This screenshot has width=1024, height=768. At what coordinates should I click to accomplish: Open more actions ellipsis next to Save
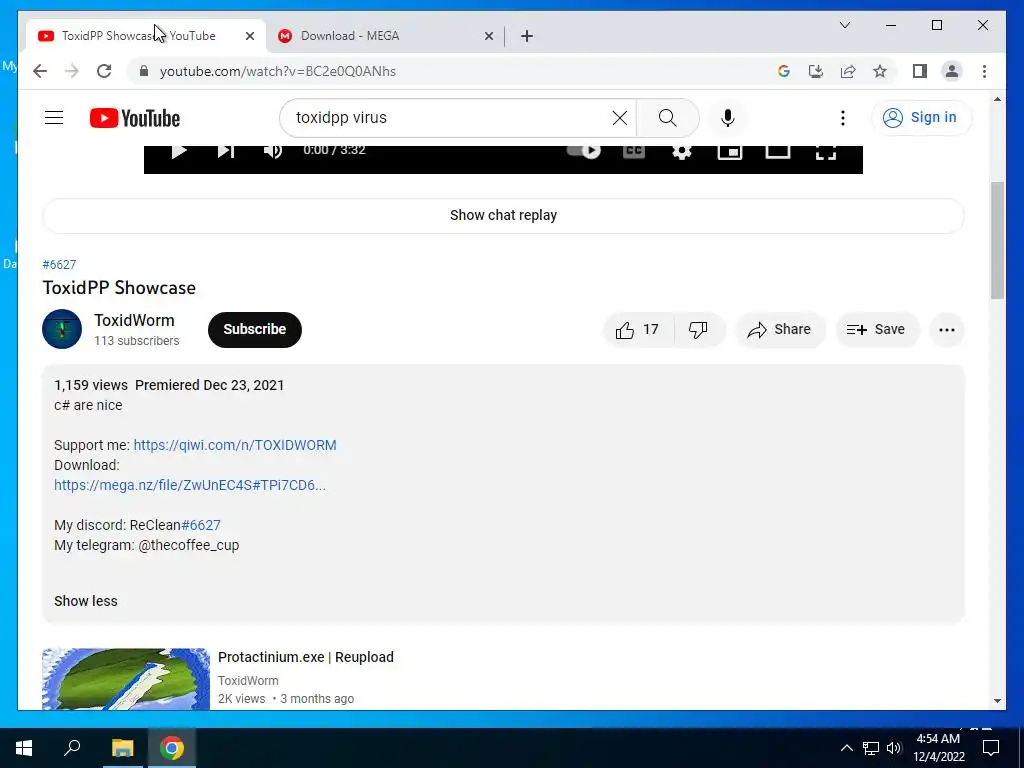click(x=947, y=330)
